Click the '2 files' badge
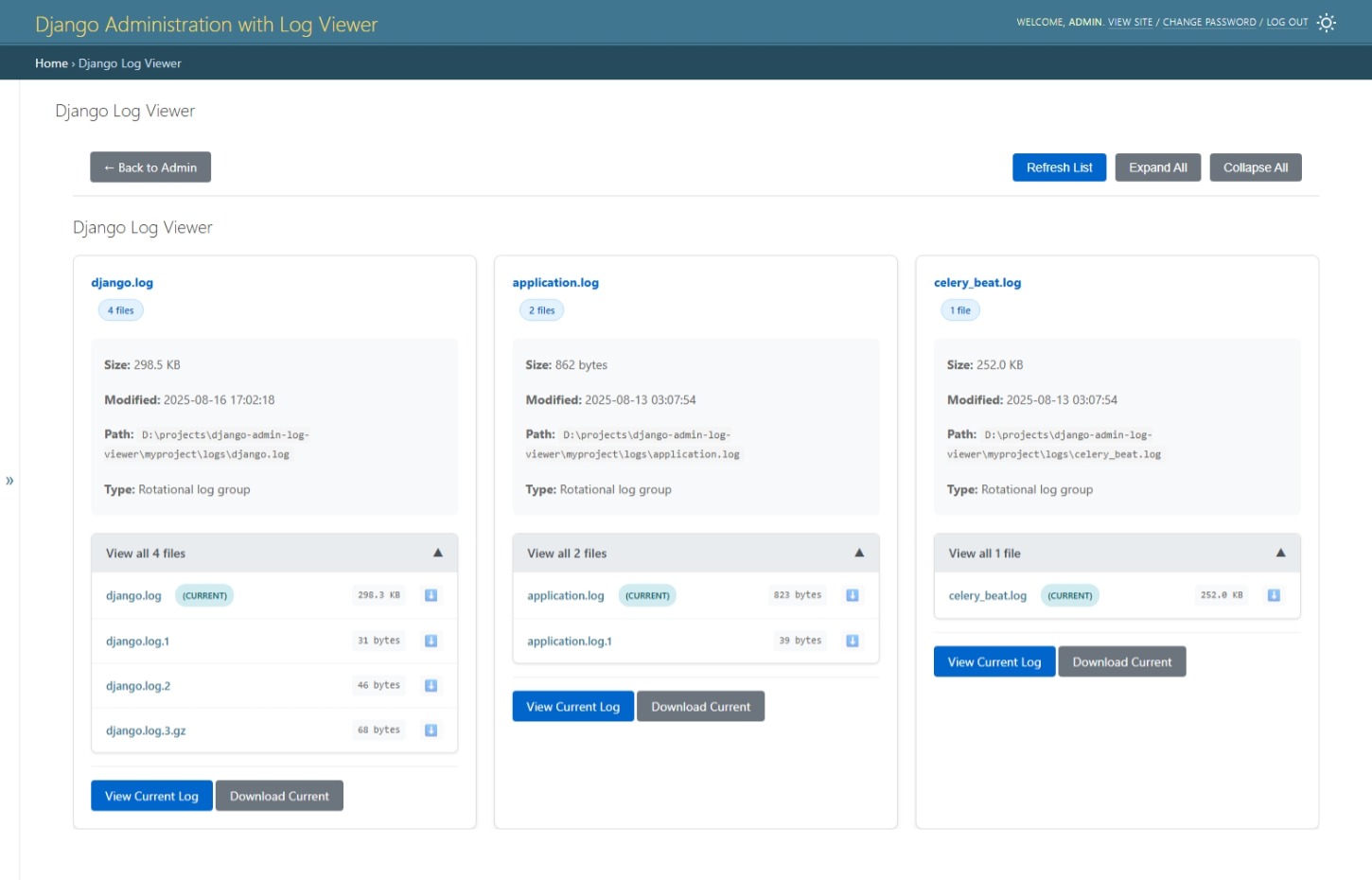 tap(542, 310)
